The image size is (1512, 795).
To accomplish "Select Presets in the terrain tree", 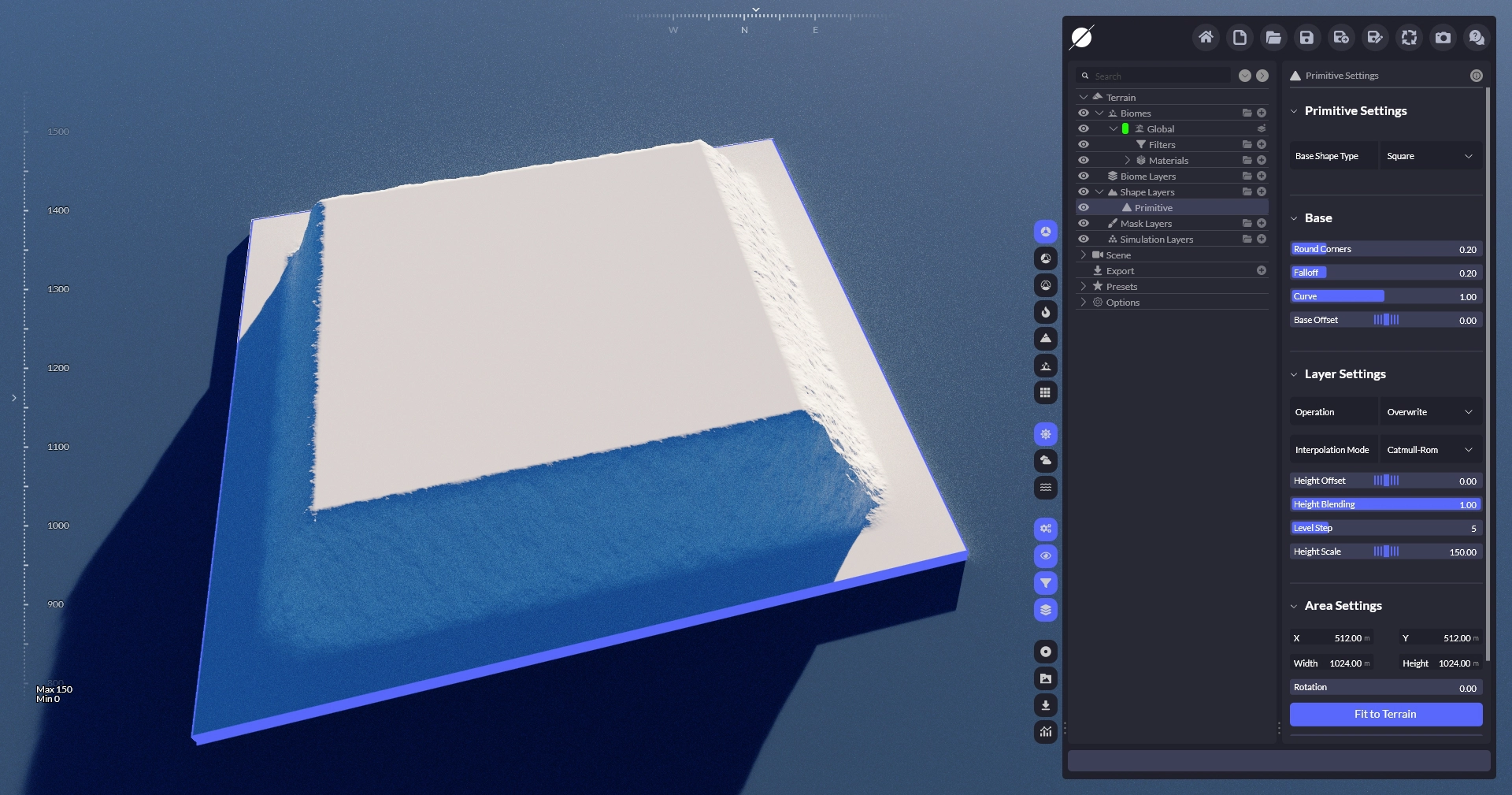I will (1121, 287).
